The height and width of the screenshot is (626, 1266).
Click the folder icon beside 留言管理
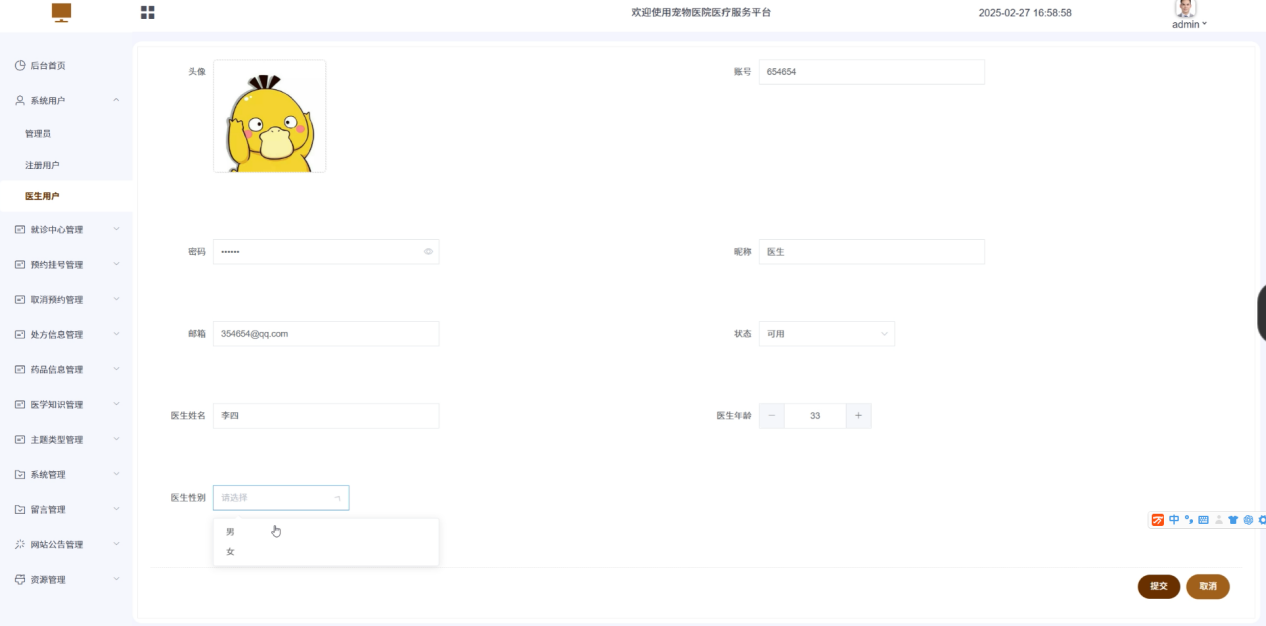tap(20, 510)
